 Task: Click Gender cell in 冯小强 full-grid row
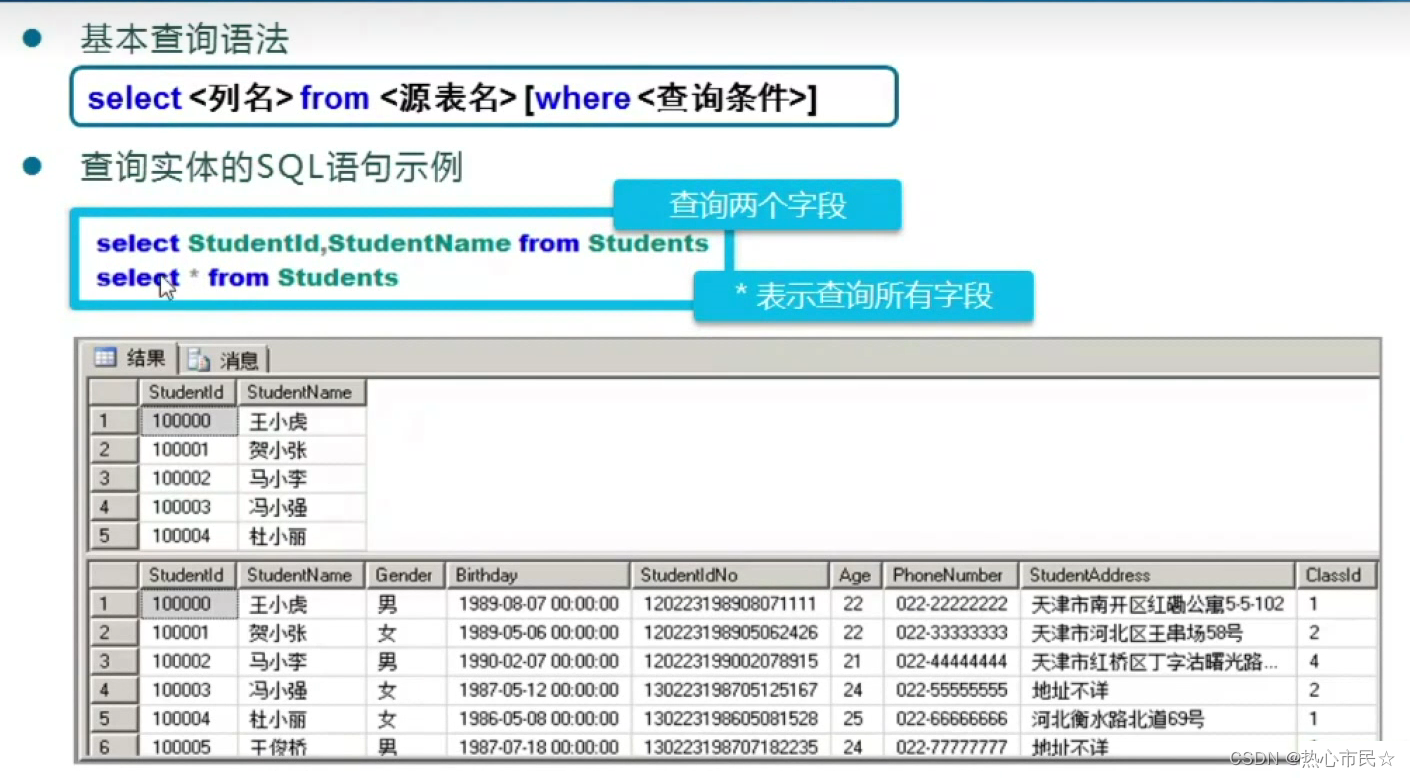[404, 690]
